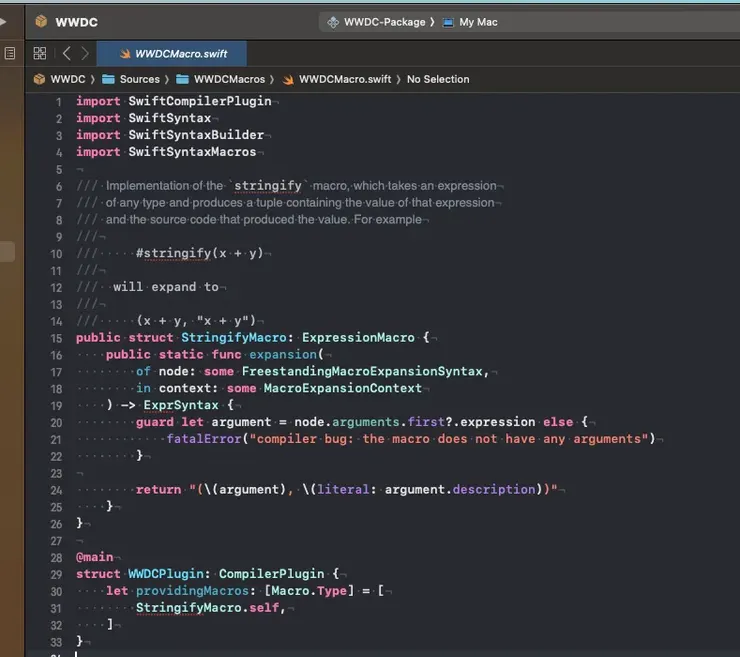Click the Run play button in toolbar
Image resolution: width=740 pixels, height=657 pixels.
tap(3, 21)
